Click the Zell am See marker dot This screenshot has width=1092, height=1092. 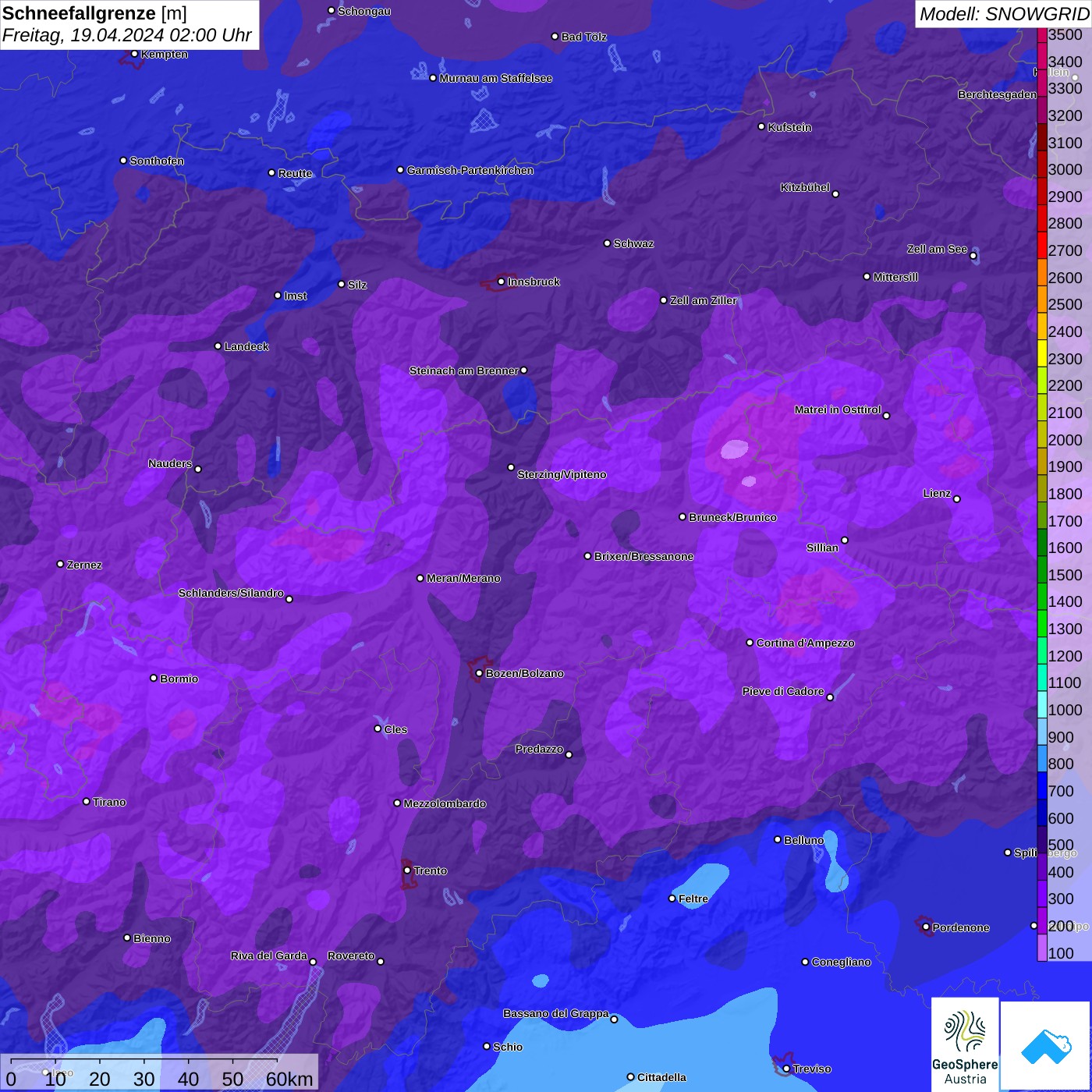click(x=973, y=256)
